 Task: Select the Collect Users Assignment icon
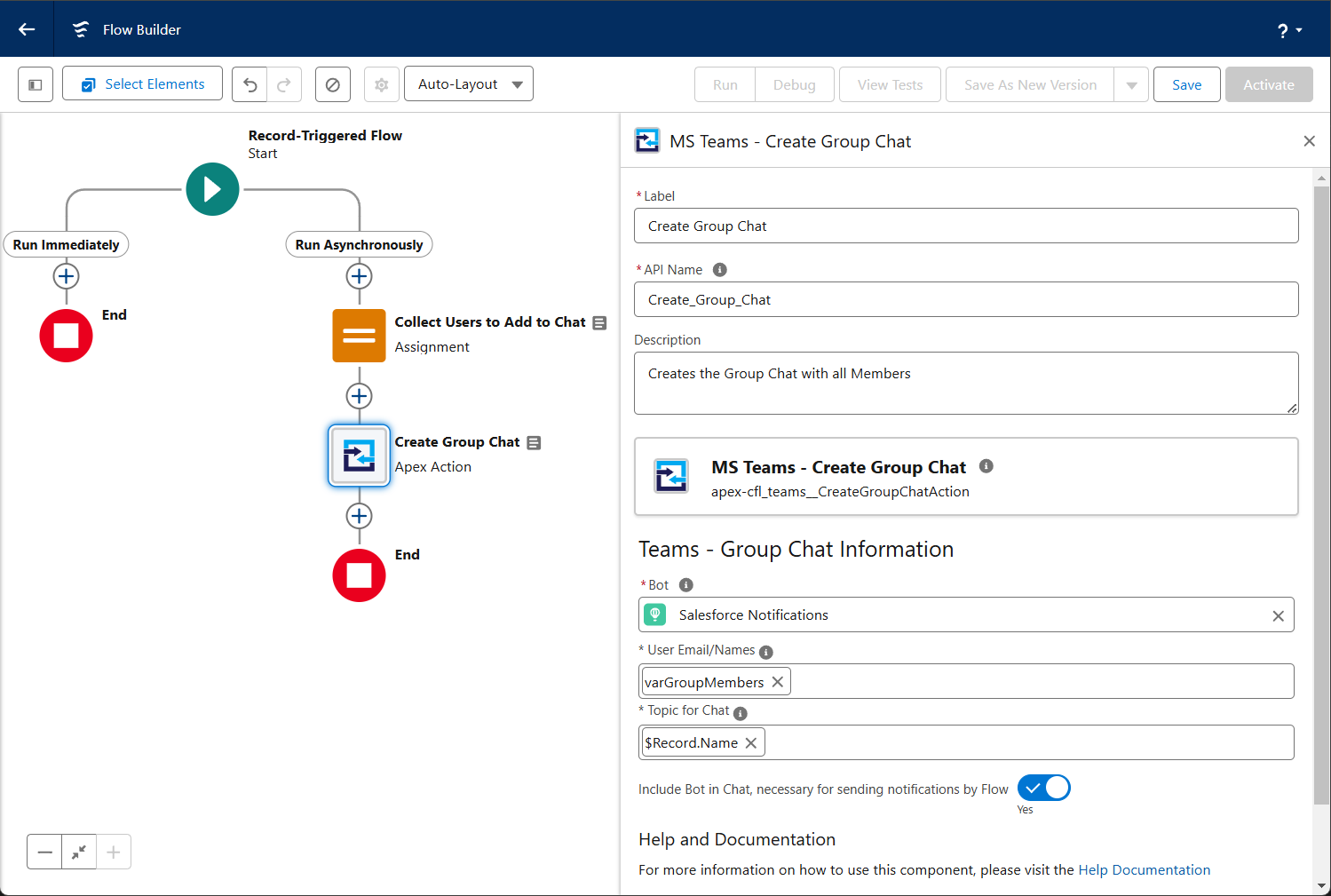359,336
